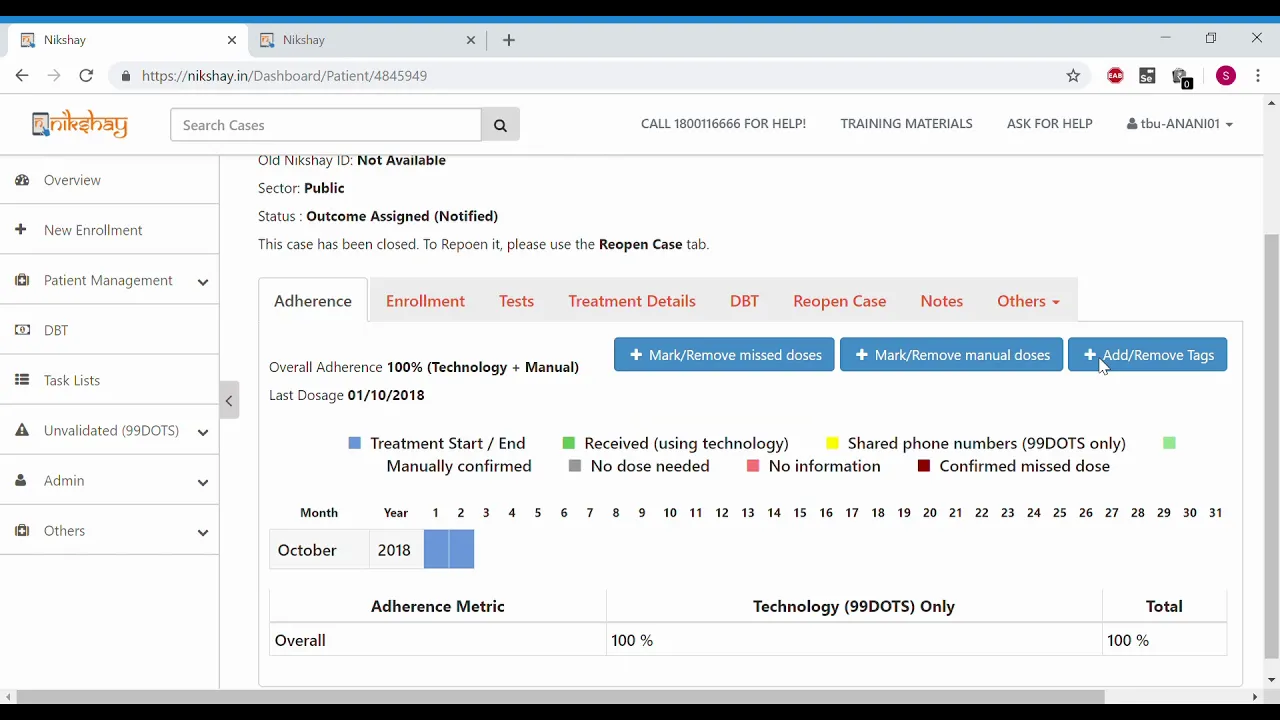
Task: Click the Nikshay logo
Action: click(80, 124)
